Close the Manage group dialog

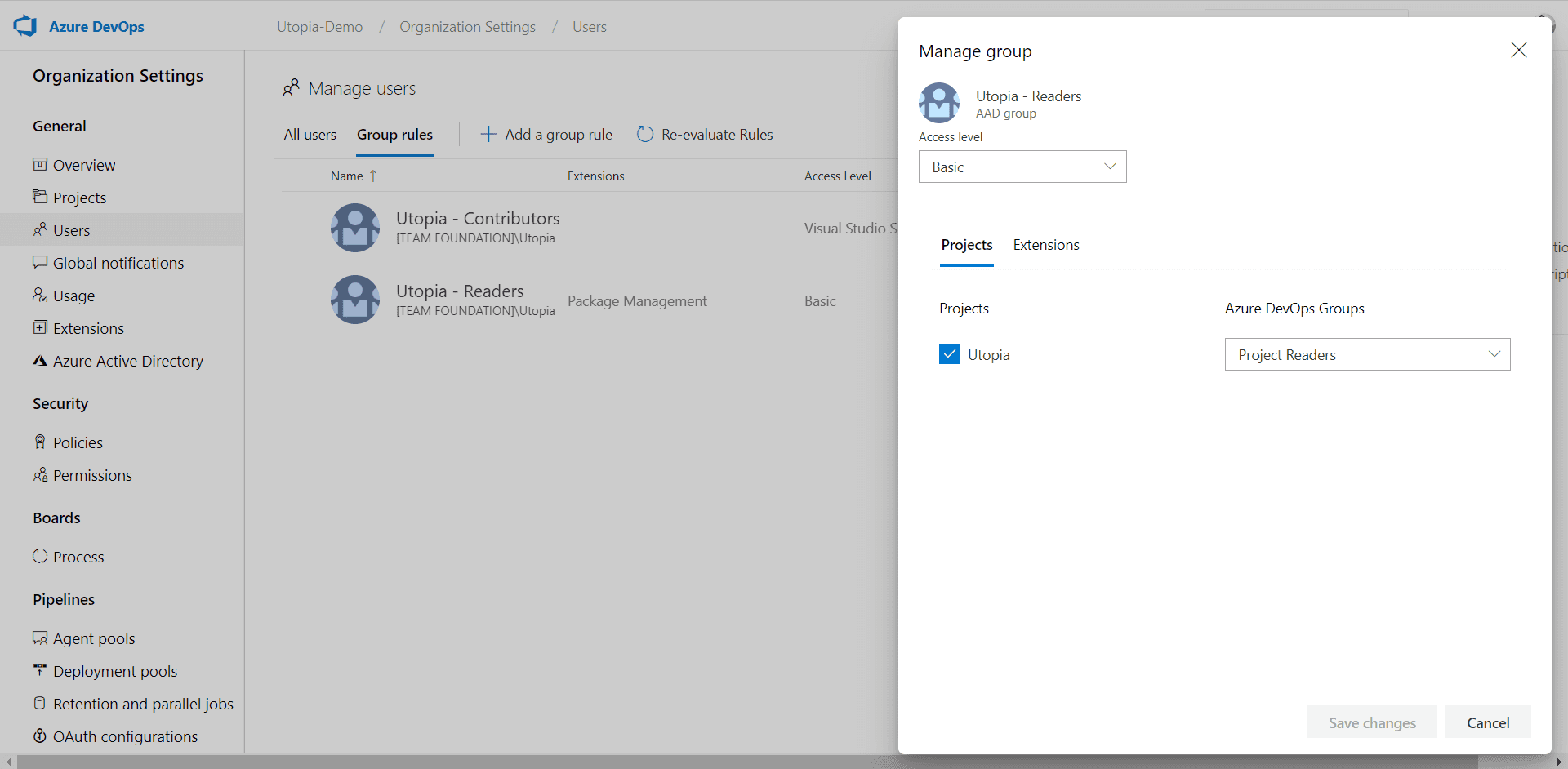click(x=1519, y=50)
